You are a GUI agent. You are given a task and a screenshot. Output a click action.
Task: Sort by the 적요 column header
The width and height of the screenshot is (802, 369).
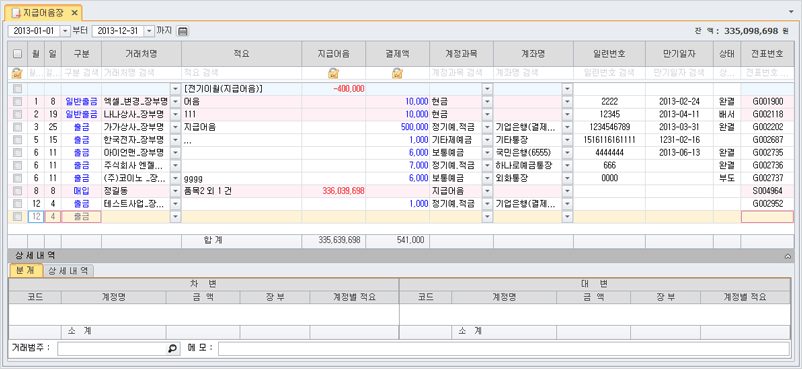pos(241,54)
